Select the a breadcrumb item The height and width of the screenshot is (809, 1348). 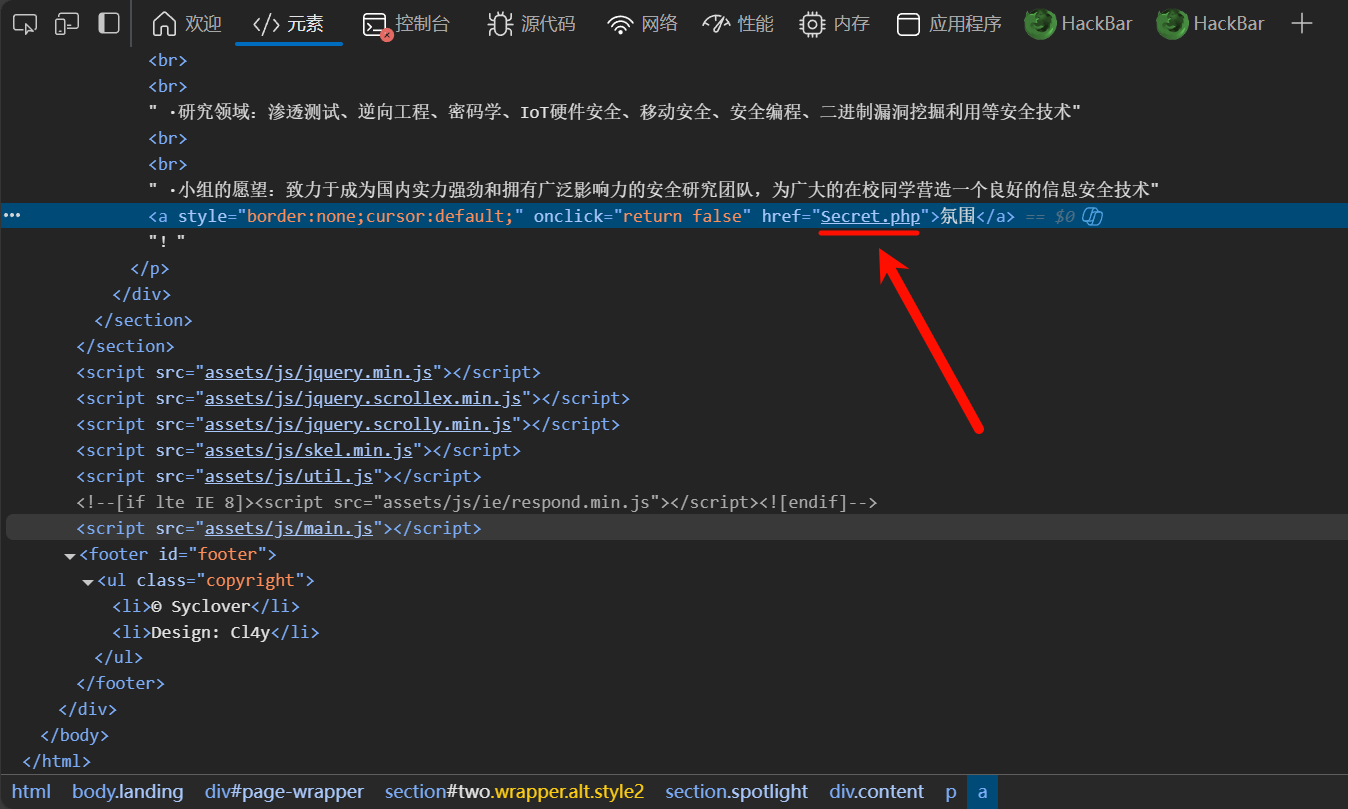[x=982, y=791]
